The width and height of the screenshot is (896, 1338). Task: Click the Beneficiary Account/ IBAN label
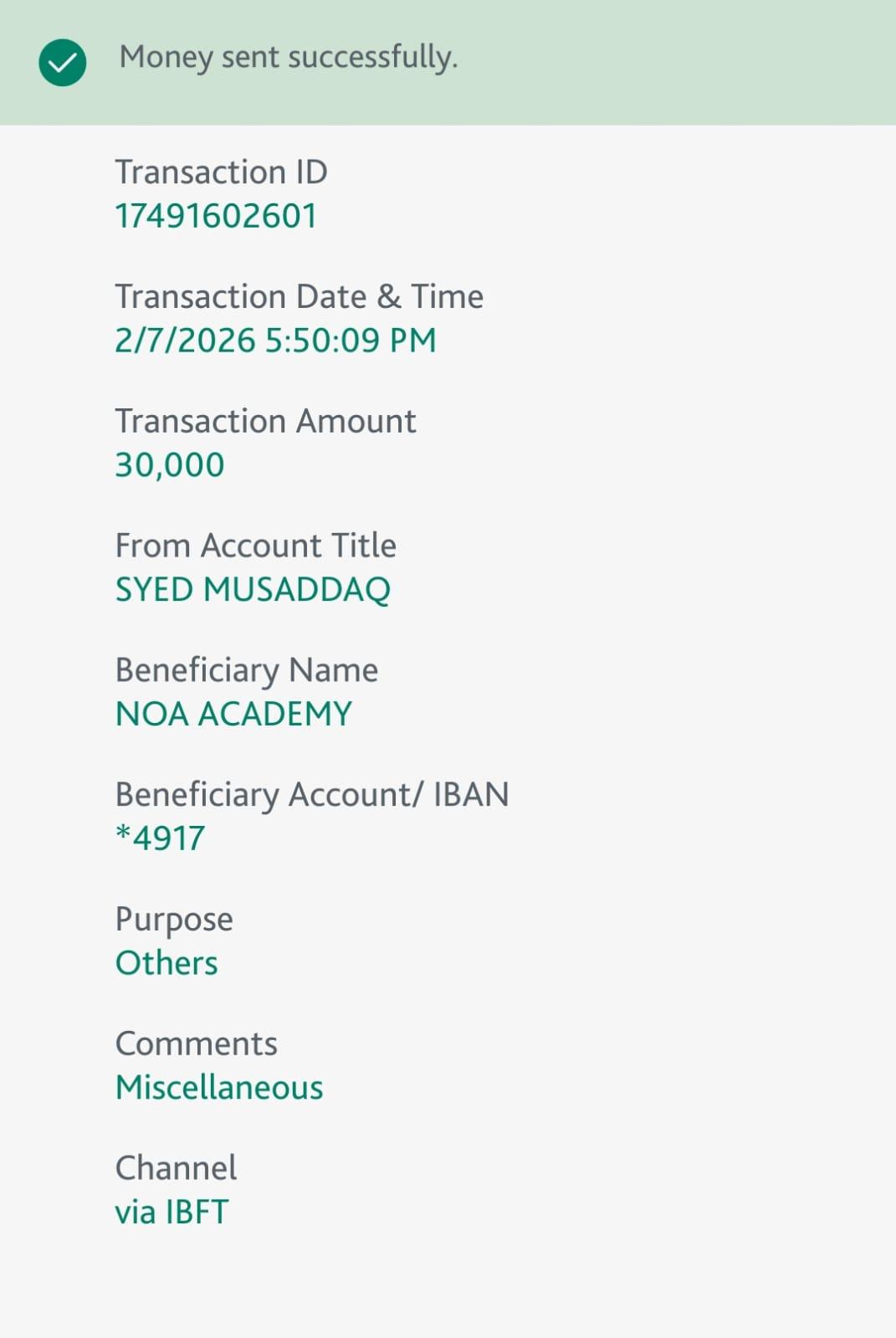coord(311,795)
